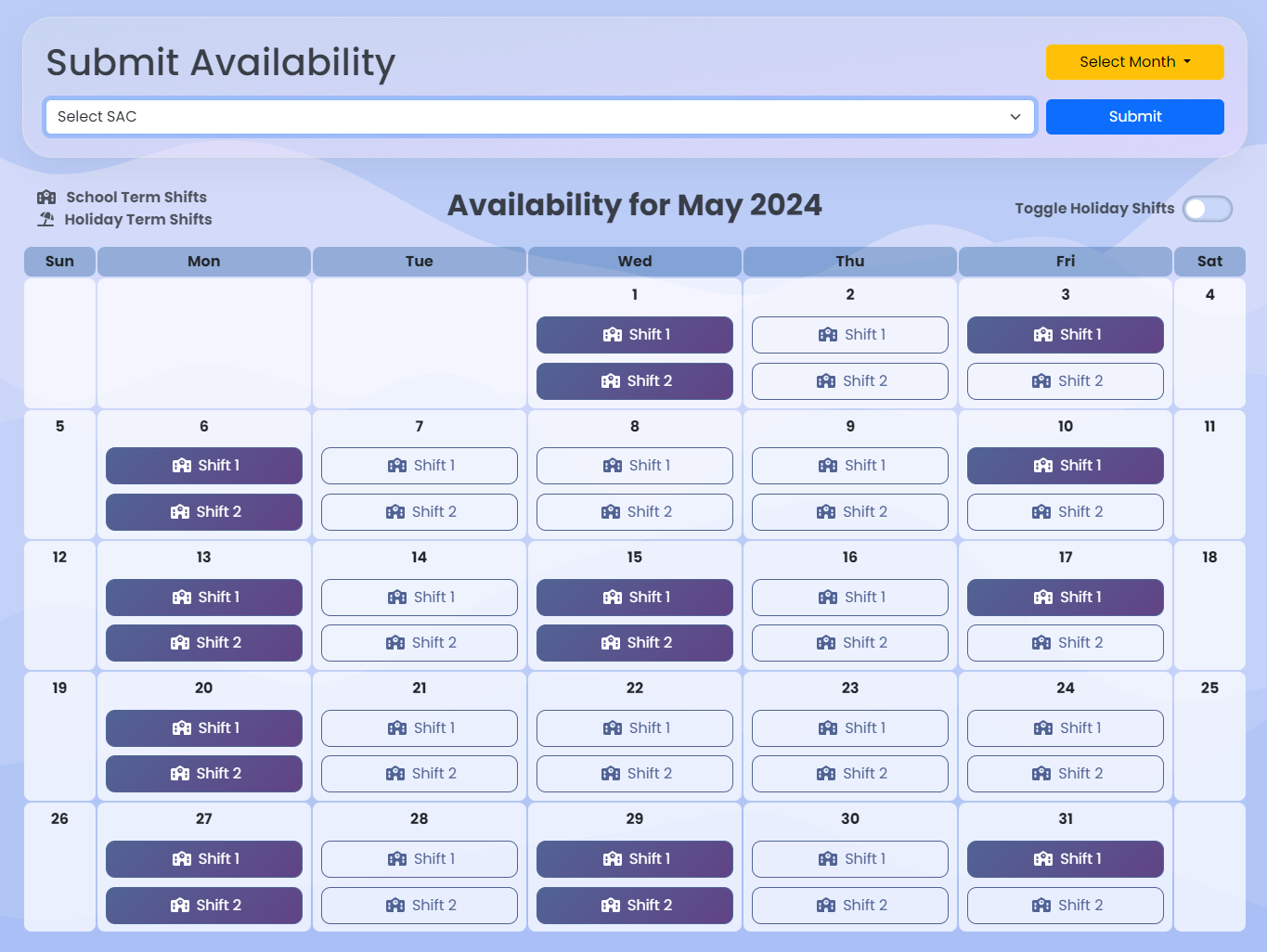Expand the Select SAC combo box
The height and width of the screenshot is (952, 1267).
pos(539,117)
